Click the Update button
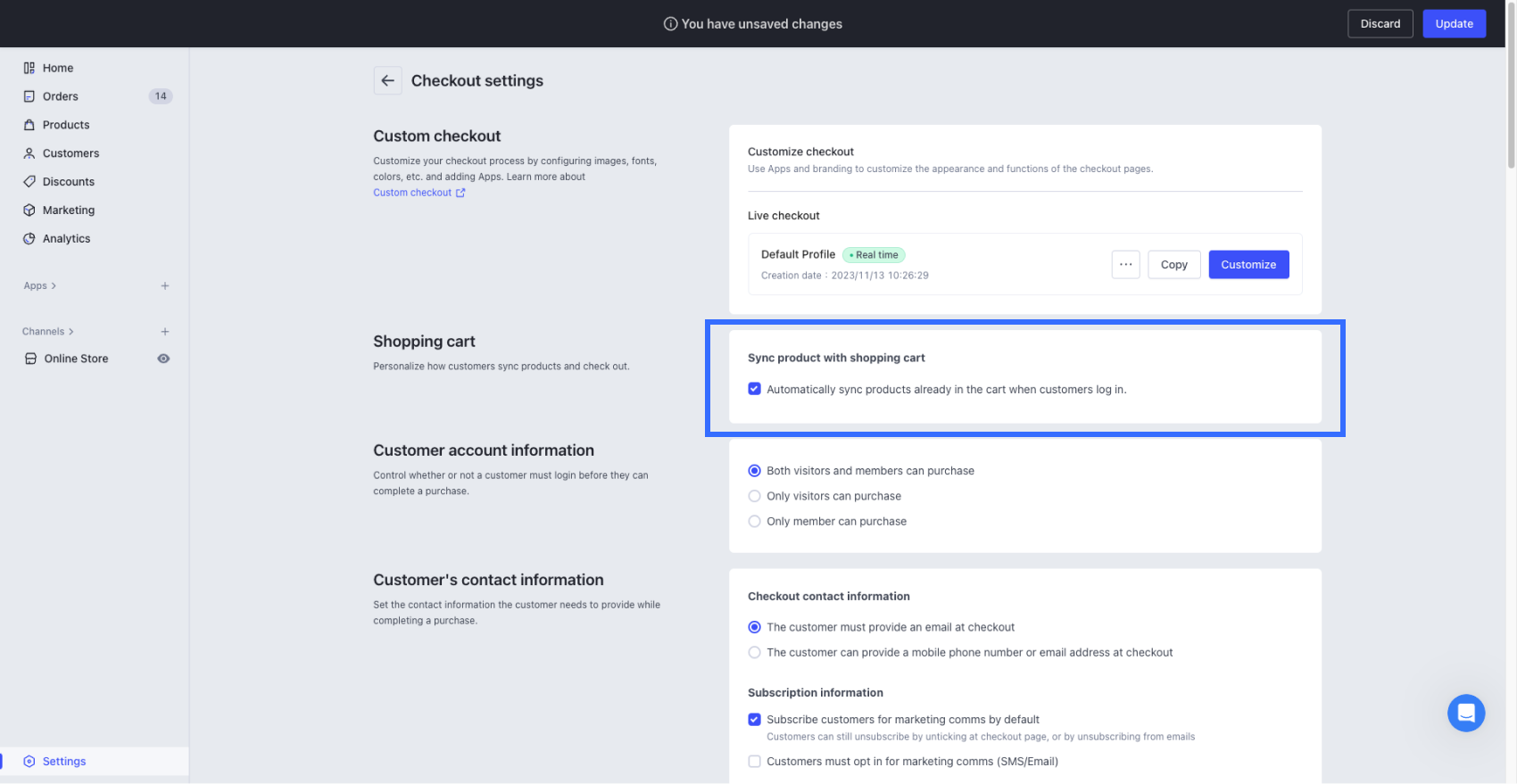1517x784 pixels. [x=1454, y=24]
